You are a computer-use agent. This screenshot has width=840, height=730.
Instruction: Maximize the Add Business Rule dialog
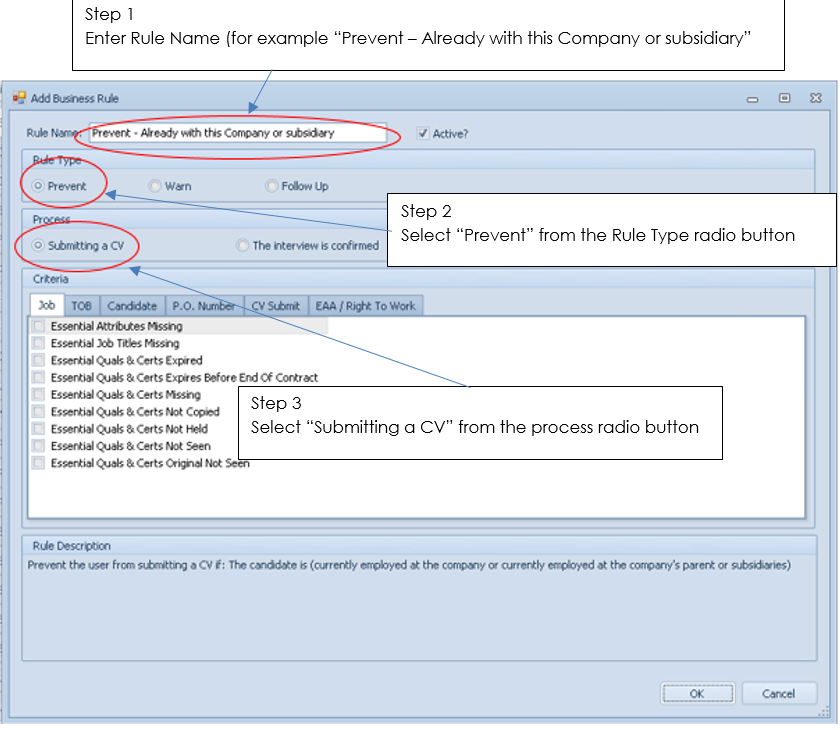coord(785,98)
